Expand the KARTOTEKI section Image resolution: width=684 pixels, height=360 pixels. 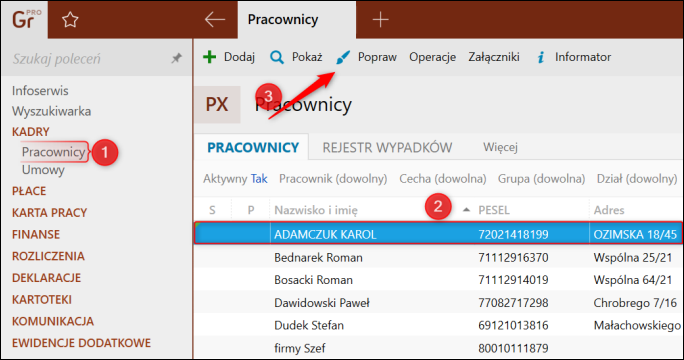click(41, 300)
